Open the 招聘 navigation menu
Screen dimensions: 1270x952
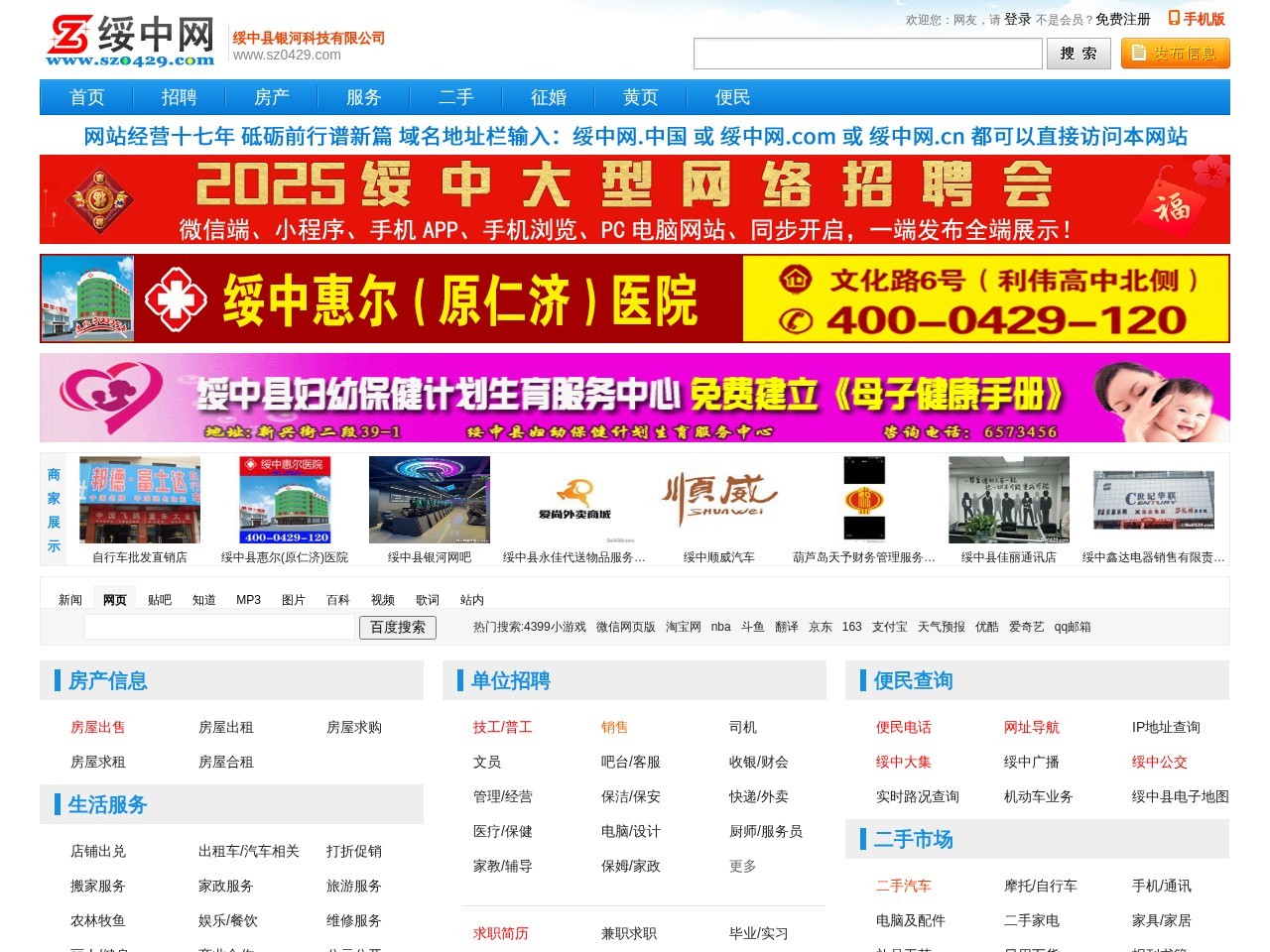pyautogui.click(x=181, y=97)
